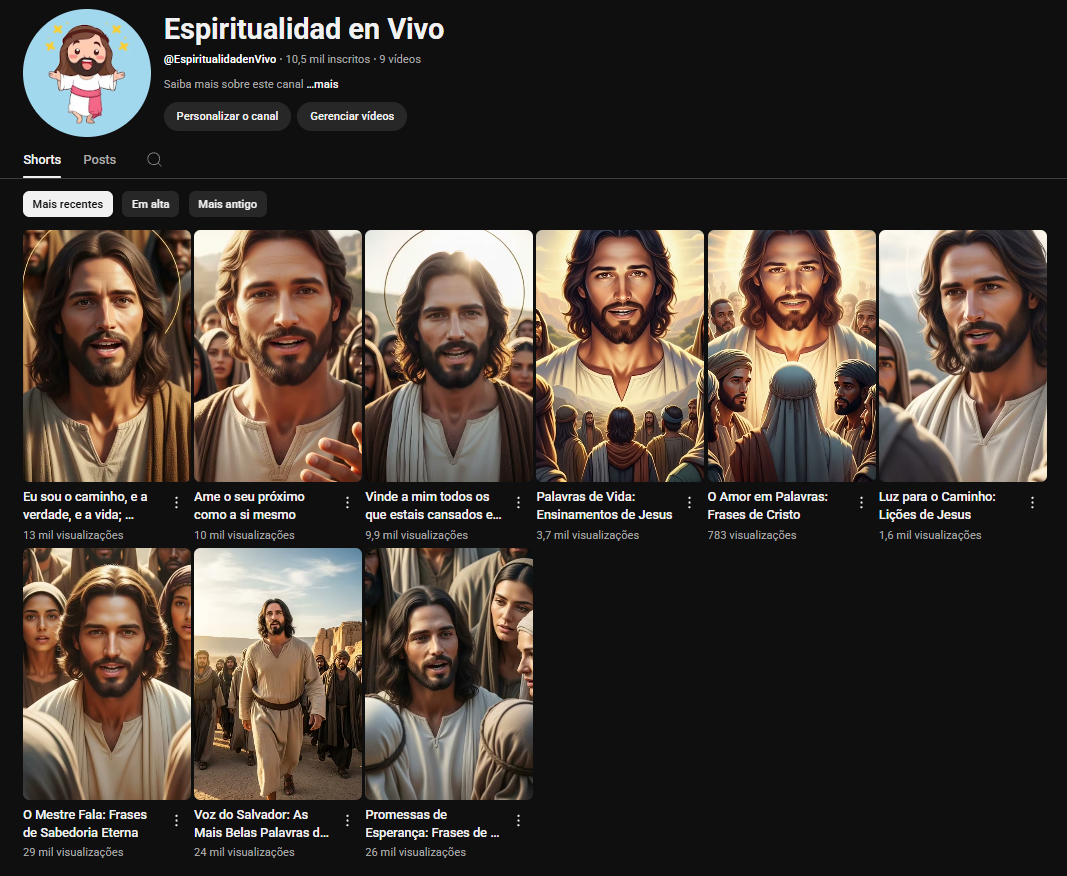The image size is (1067, 876).
Task: Click the '@EspiritualidadenVivo' channel handle
Action: pos(220,59)
